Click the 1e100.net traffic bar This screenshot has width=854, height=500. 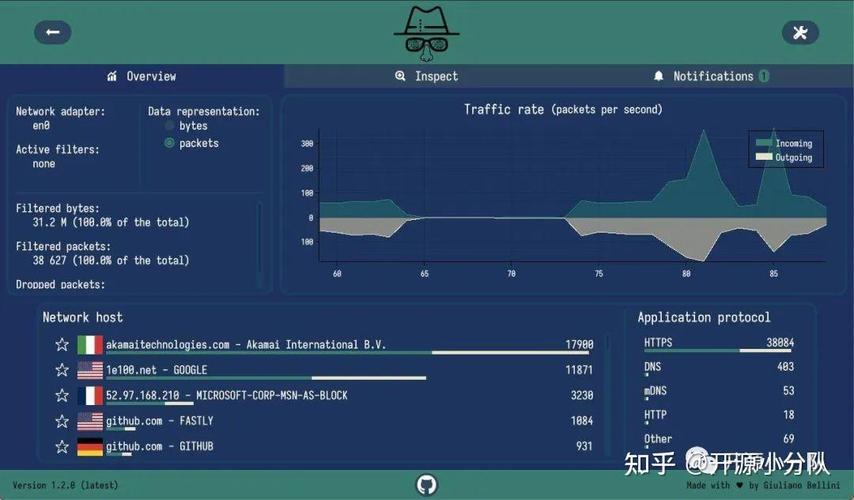point(266,378)
